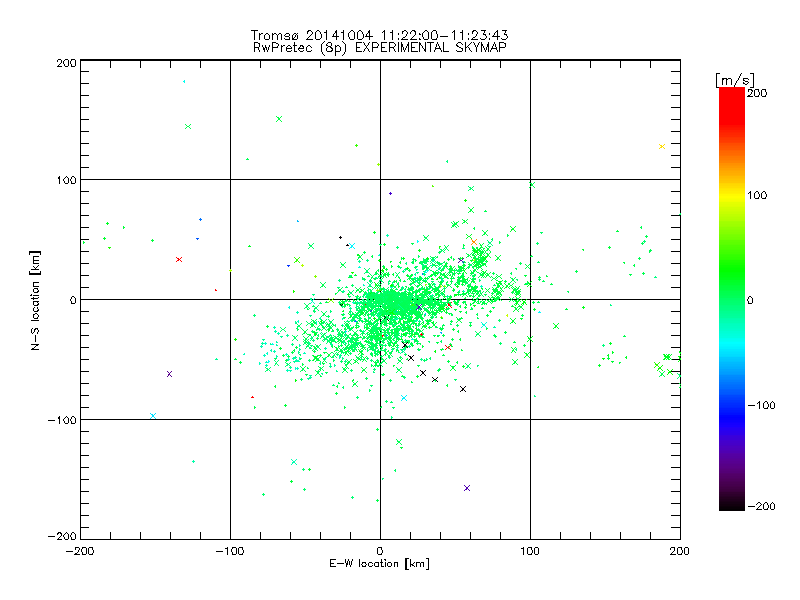Click the purple X marker at lower left

(x=169, y=374)
